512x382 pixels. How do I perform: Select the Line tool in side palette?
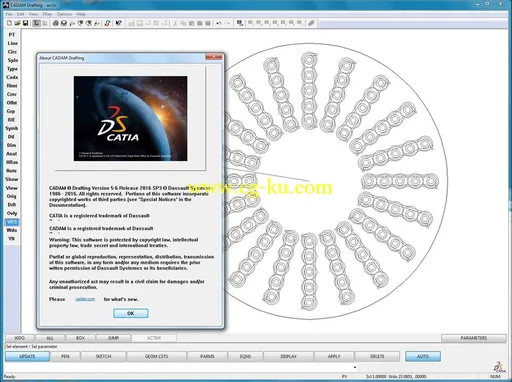pyautogui.click(x=12, y=43)
